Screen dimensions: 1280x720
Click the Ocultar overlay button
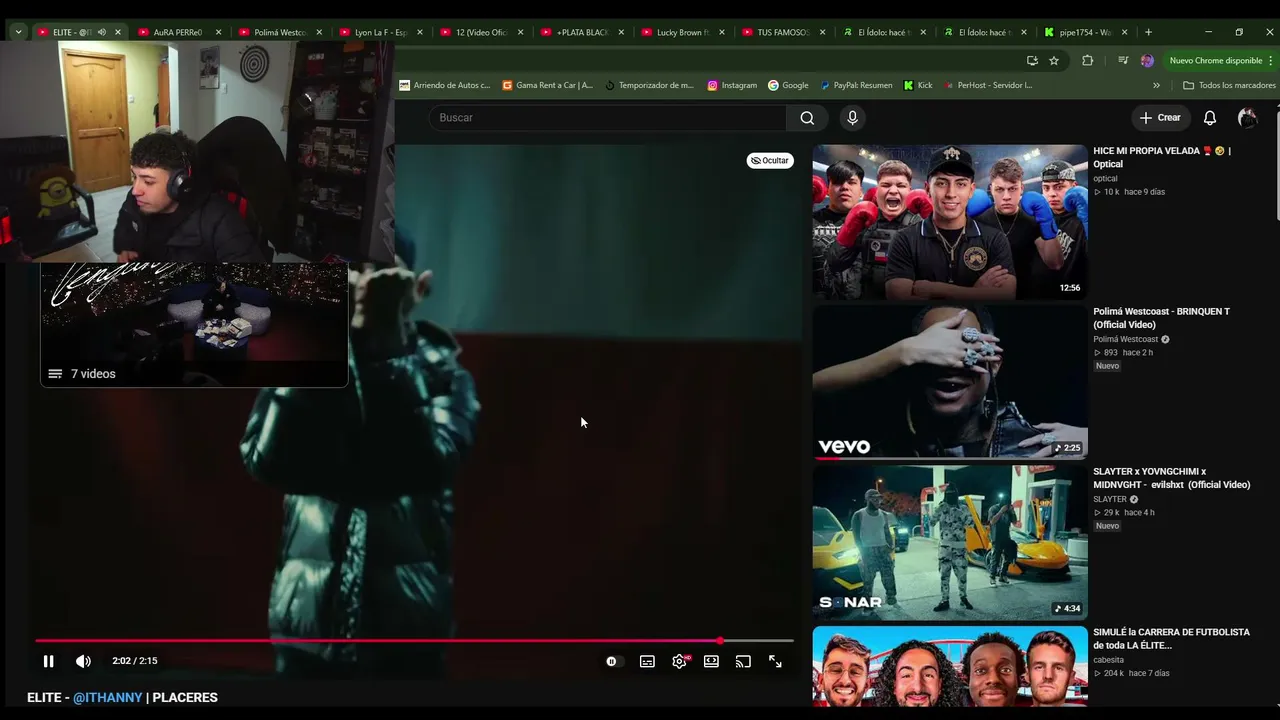pos(770,160)
